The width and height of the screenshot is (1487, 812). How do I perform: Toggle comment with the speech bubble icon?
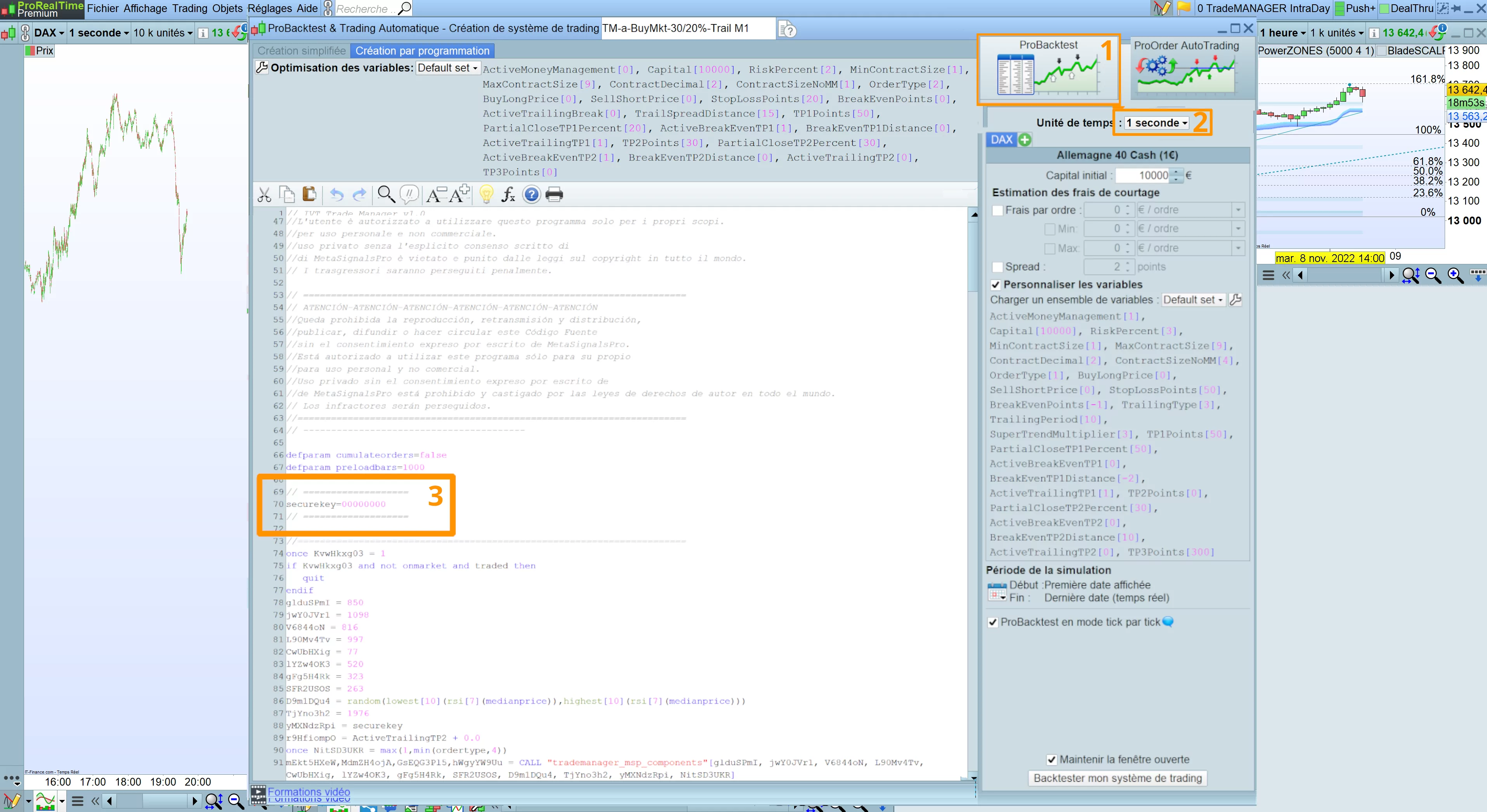[409, 194]
